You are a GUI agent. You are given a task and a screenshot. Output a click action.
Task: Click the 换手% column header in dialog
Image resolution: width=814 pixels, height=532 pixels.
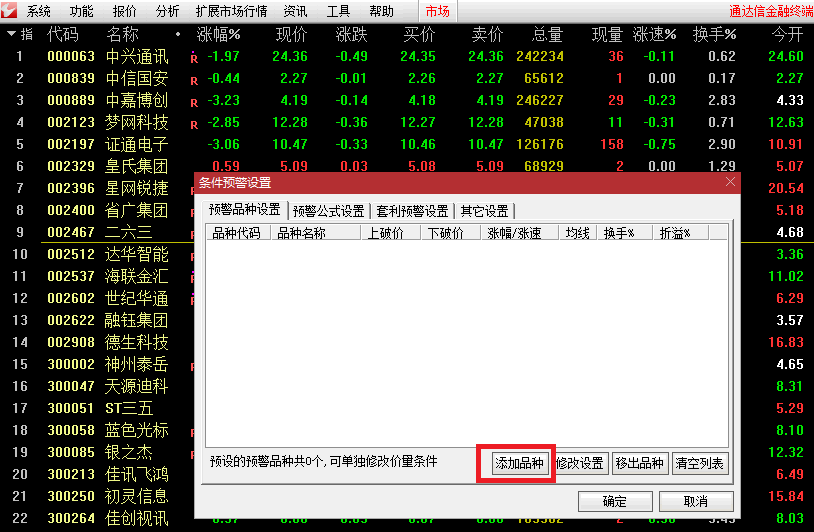625,233
